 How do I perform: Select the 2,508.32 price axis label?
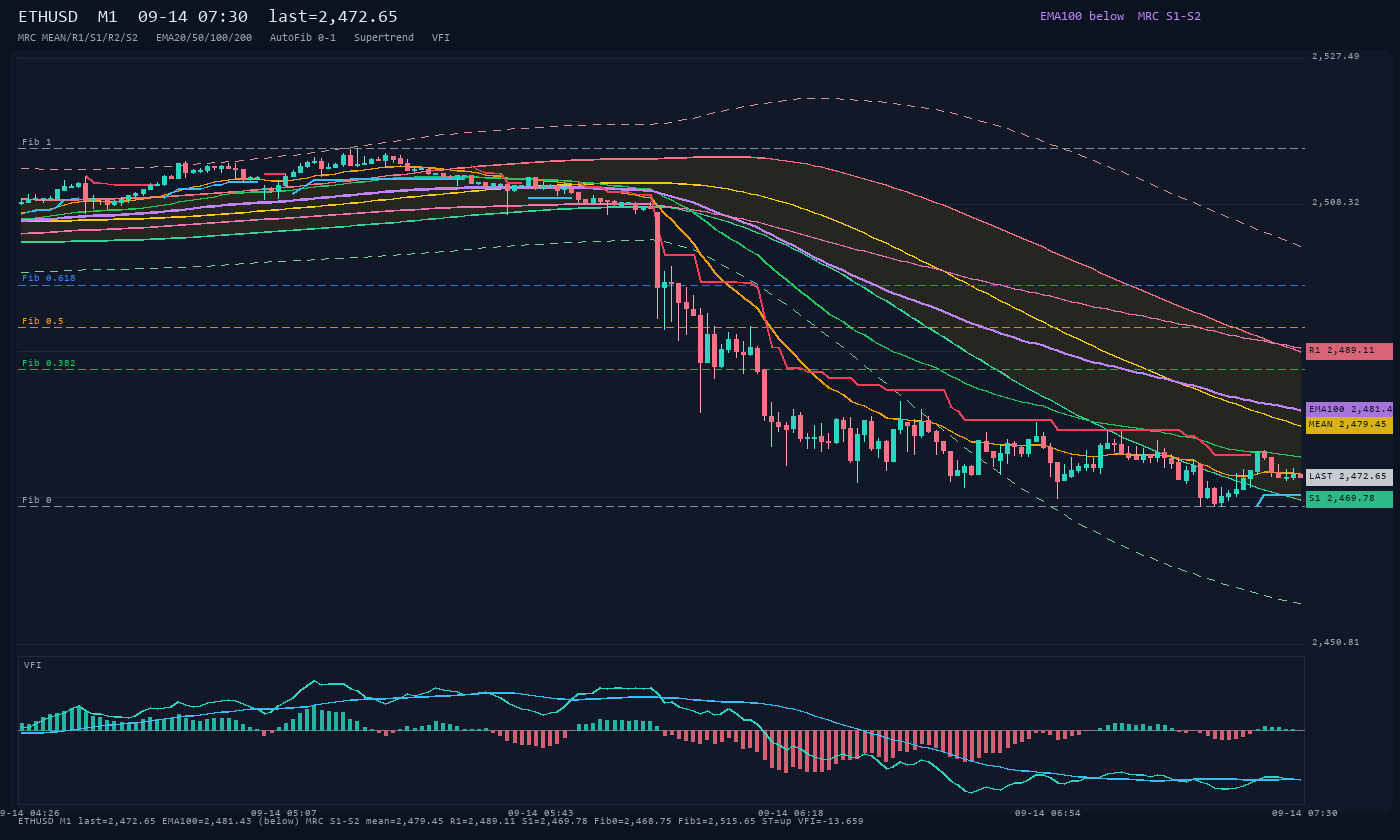1336,202
